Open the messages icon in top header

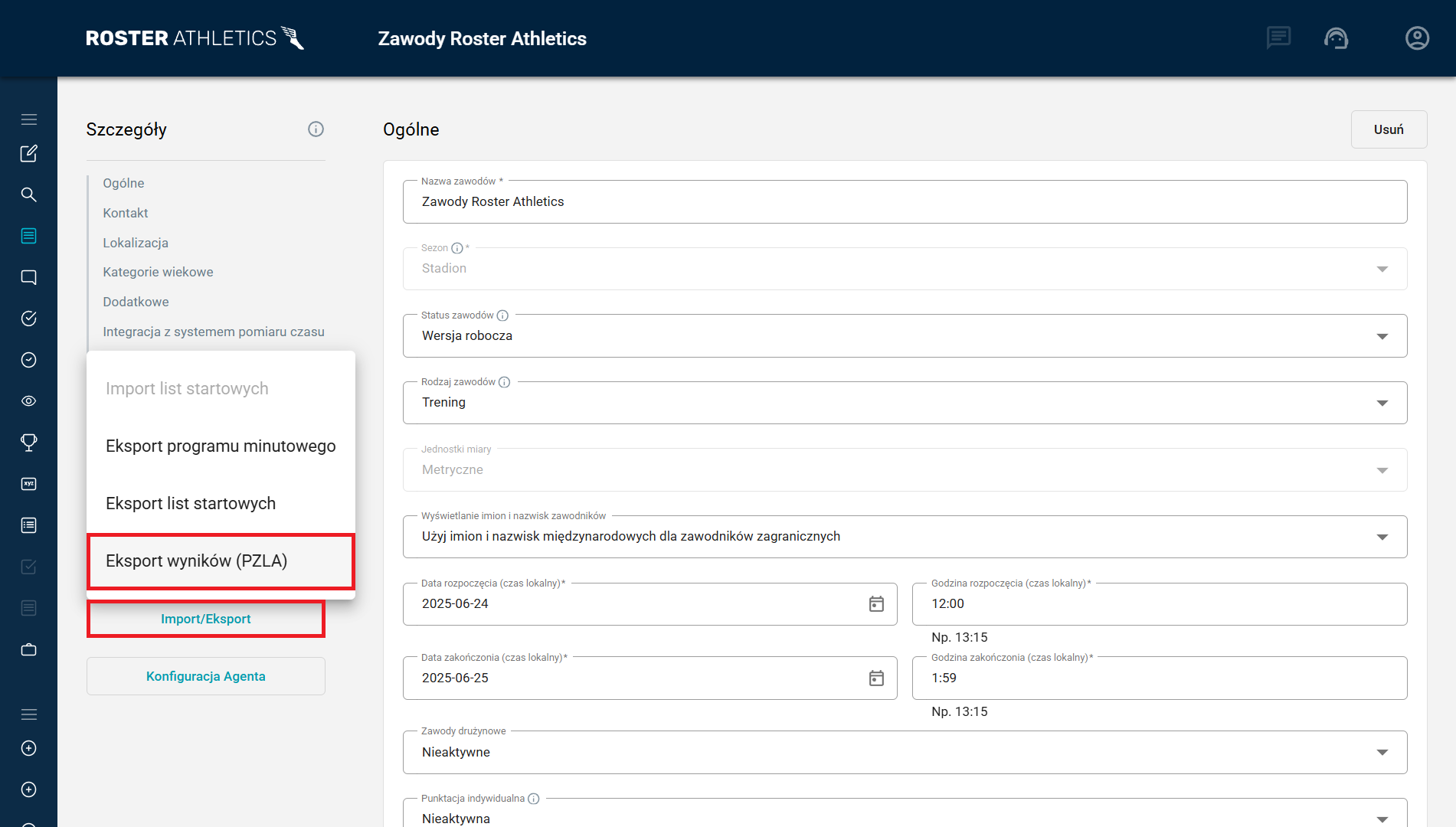click(x=1278, y=38)
